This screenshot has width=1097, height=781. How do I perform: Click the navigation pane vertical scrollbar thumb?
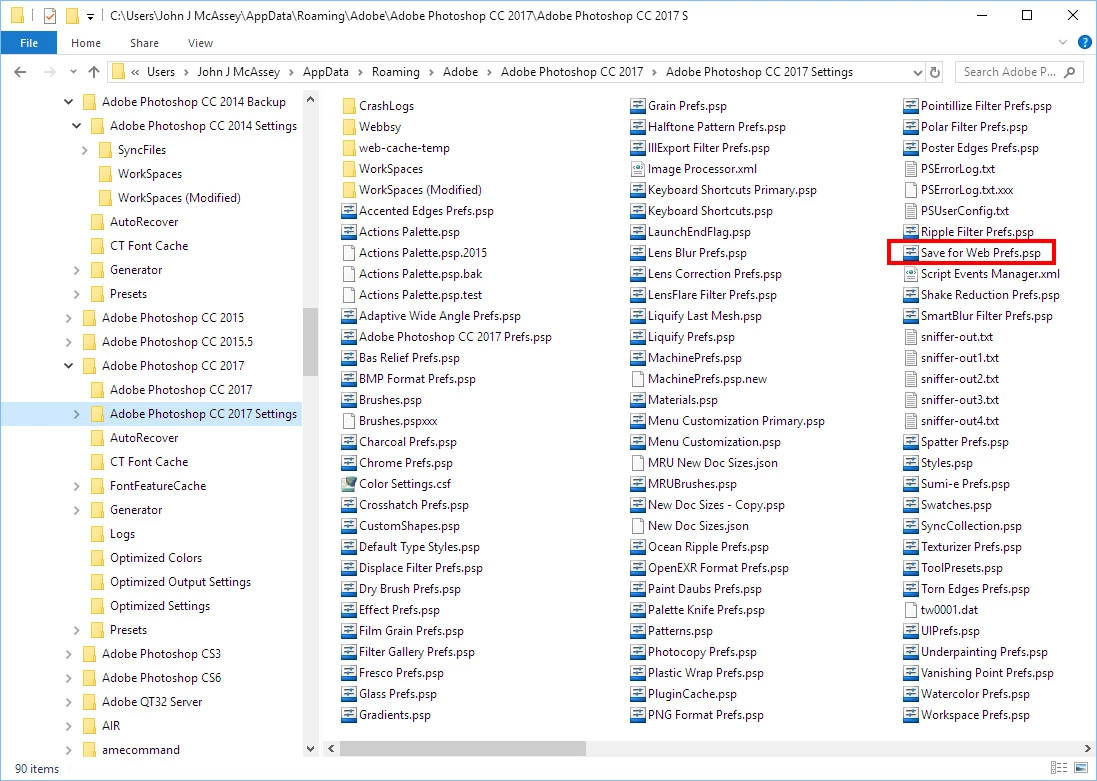(311, 342)
